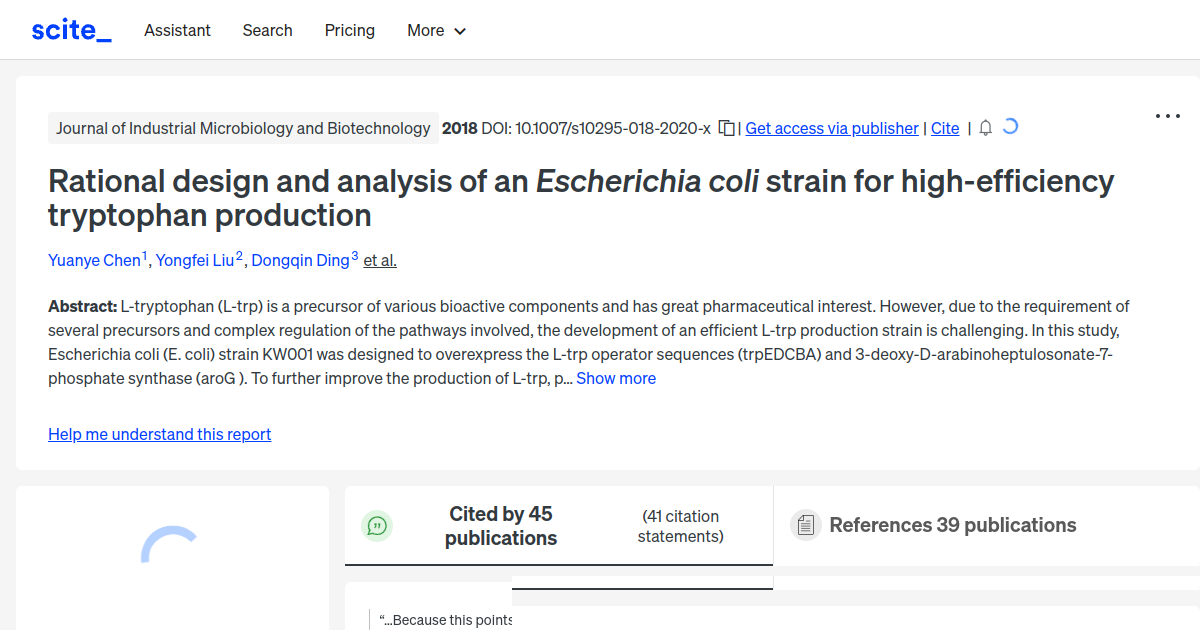Click the loading spinner icon
Image resolution: width=1200 pixels, height=630 pixels.
click(x=1010, y=127)
